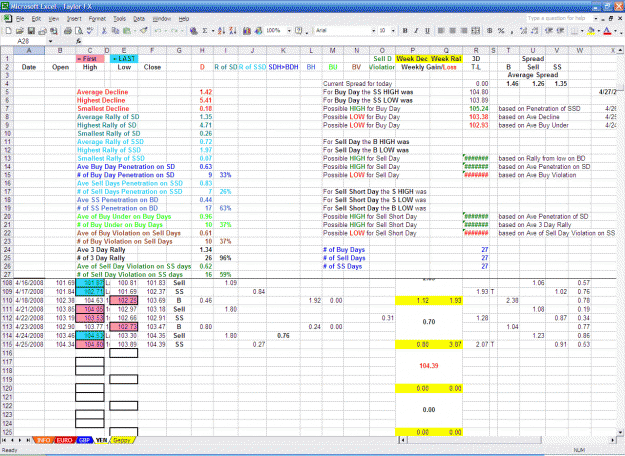The height and width of the screenshot is (456, 625).
Task: Apply yellow Fill Color paint bucket
Action: (x=591, y=31)
